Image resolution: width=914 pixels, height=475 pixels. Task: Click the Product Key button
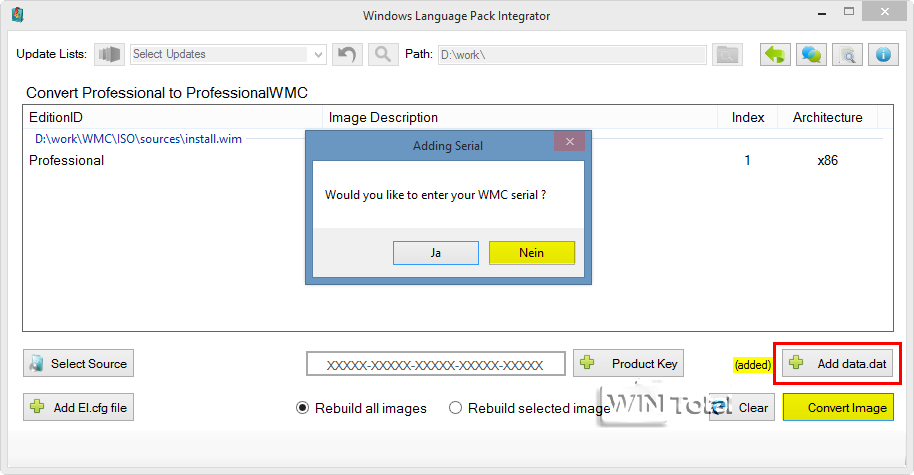click(628, 363)
